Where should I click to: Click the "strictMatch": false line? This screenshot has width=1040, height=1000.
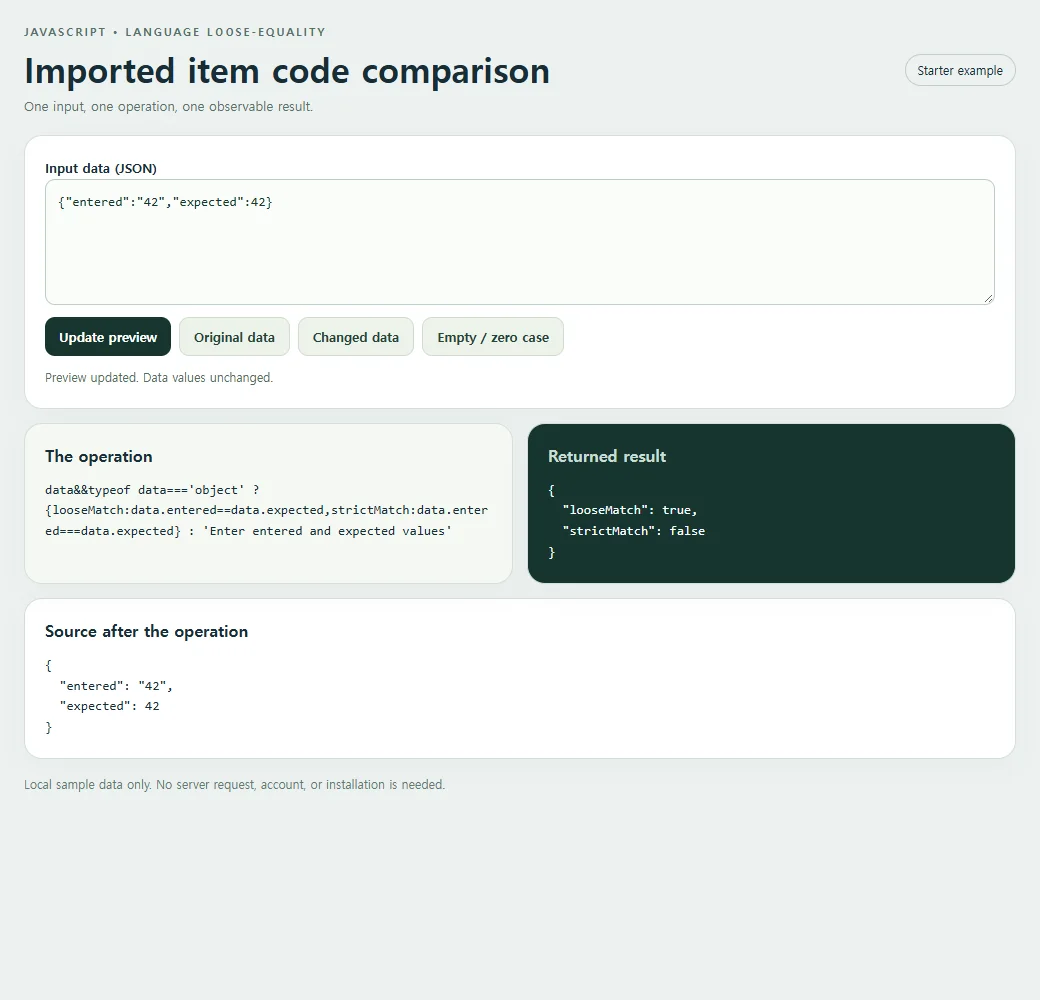point(633,531)
